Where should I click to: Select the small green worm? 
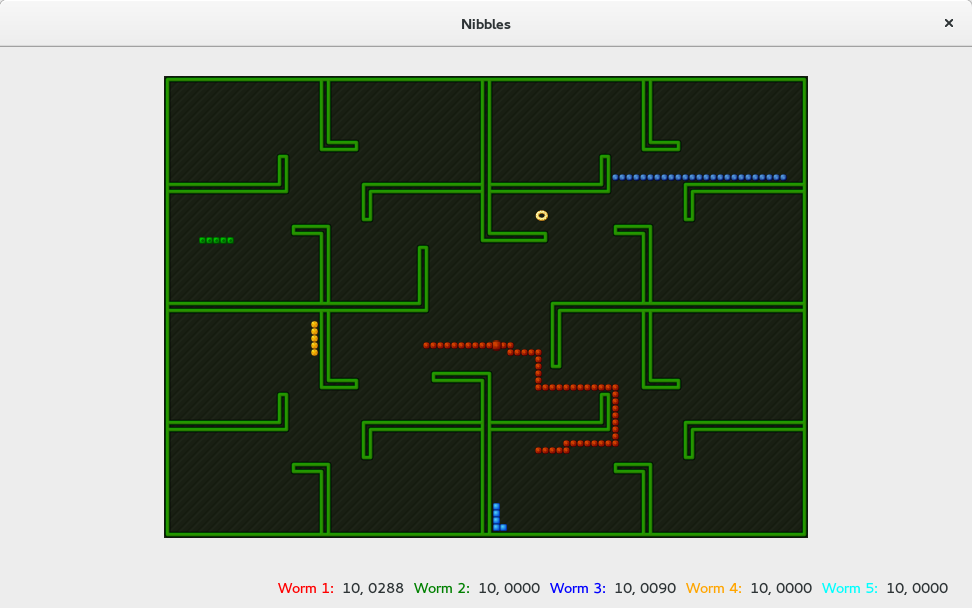pyautogui.click(x=216, y=240)
